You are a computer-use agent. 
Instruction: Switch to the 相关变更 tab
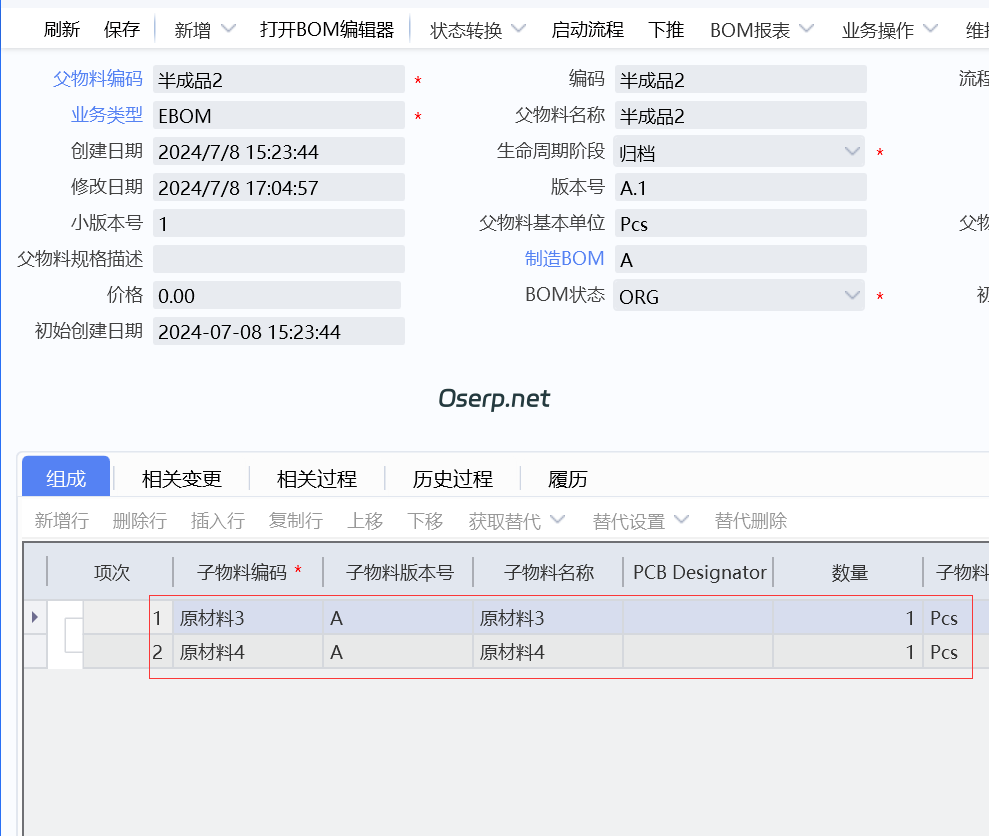[x=180, y=478]
